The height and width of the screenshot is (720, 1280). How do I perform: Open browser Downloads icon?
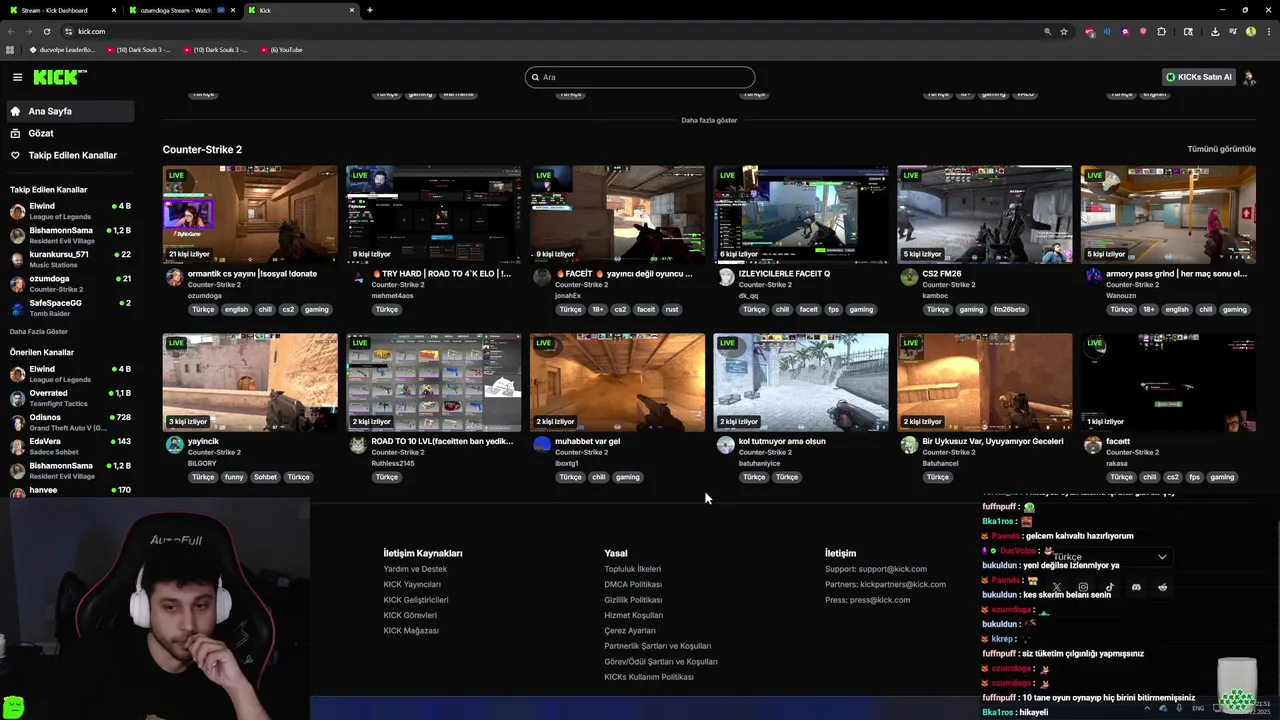(1214, 31)
